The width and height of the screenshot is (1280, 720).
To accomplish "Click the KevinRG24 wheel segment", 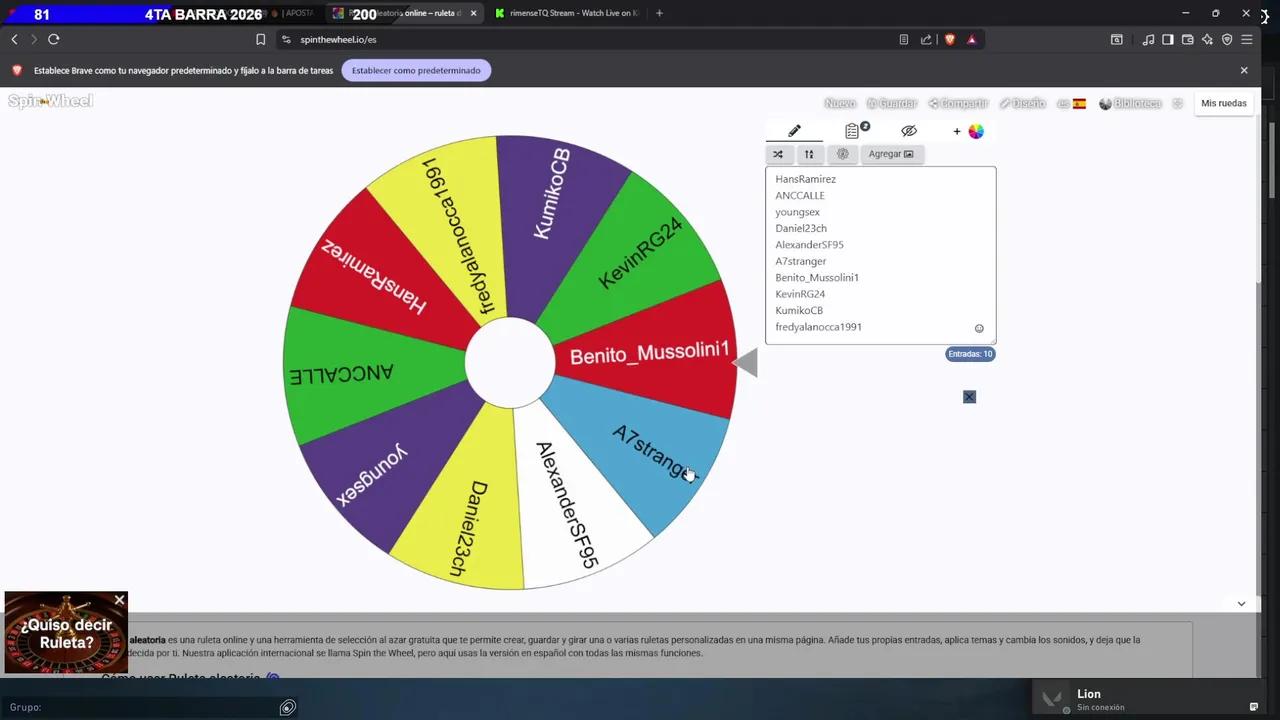I will tap(640, 253).
